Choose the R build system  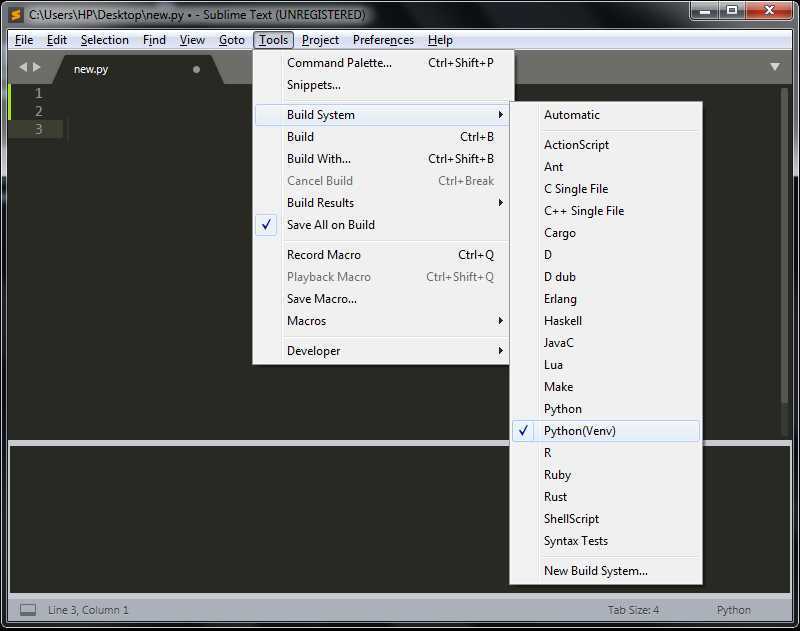[x=606, y=453]
